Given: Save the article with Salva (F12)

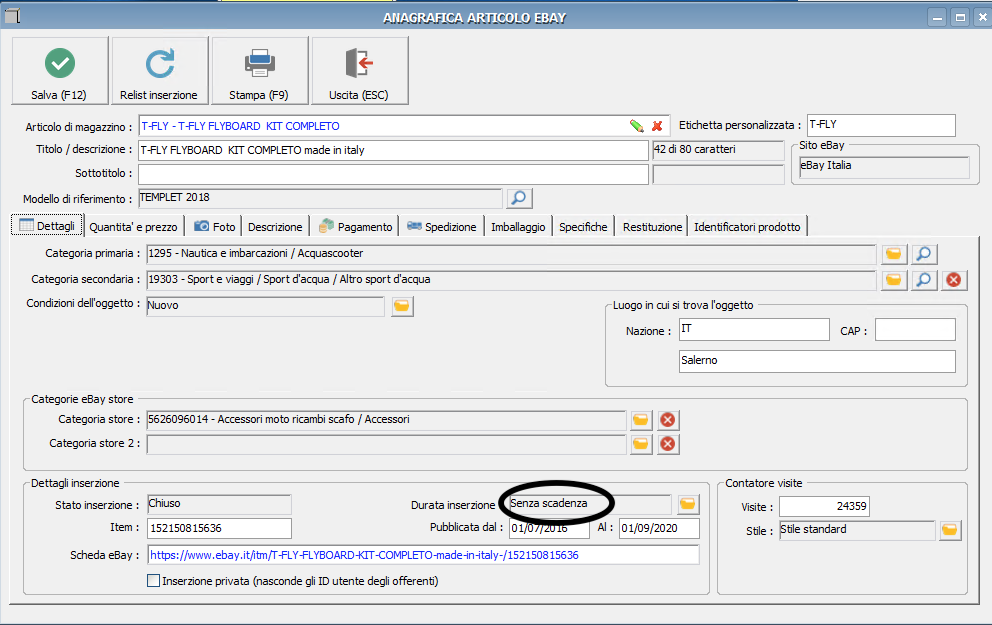Looking at the screenshot, I should pos(59,70).
